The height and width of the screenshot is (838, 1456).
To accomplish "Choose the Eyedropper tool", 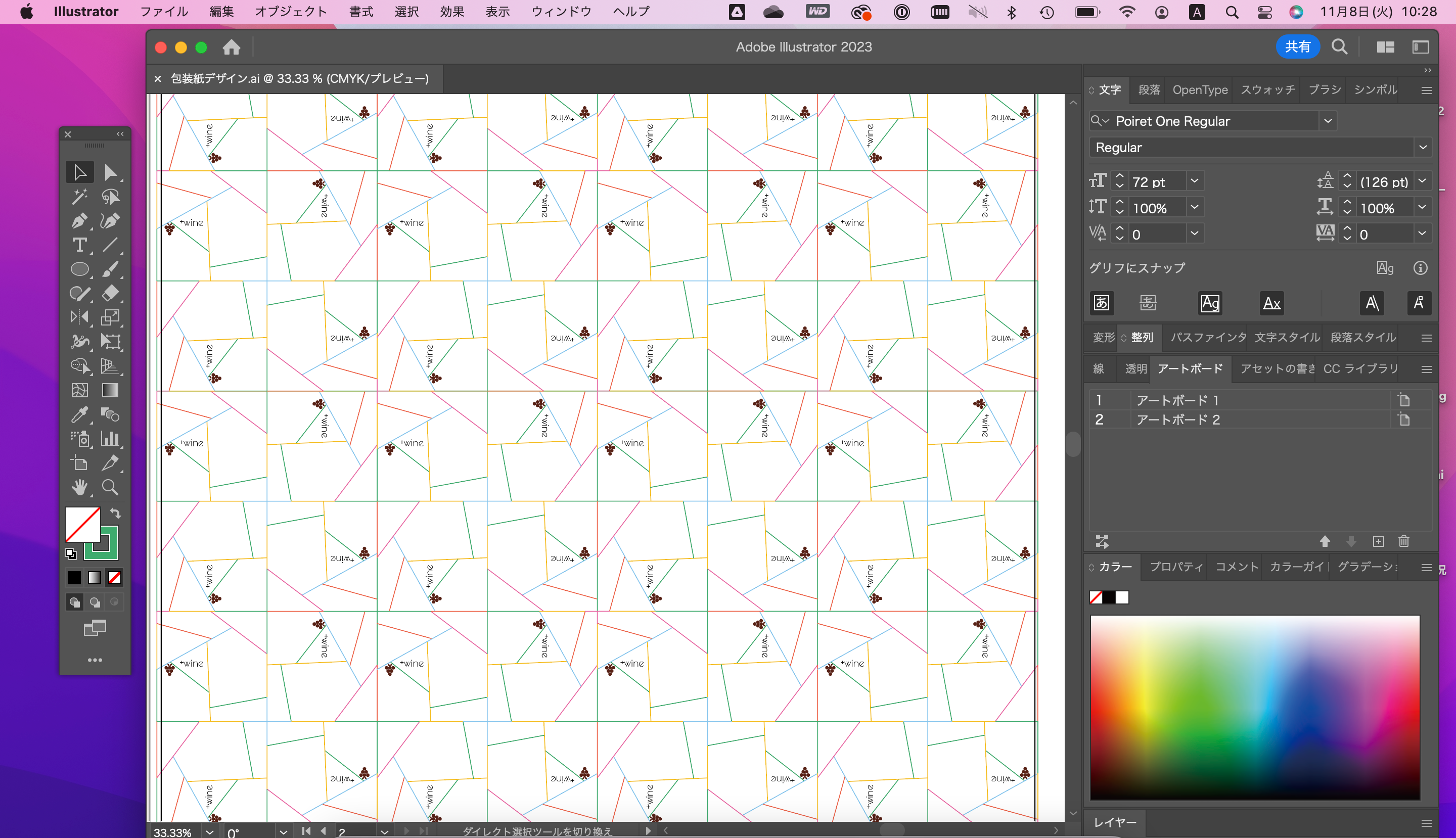I will coord(79,414).
